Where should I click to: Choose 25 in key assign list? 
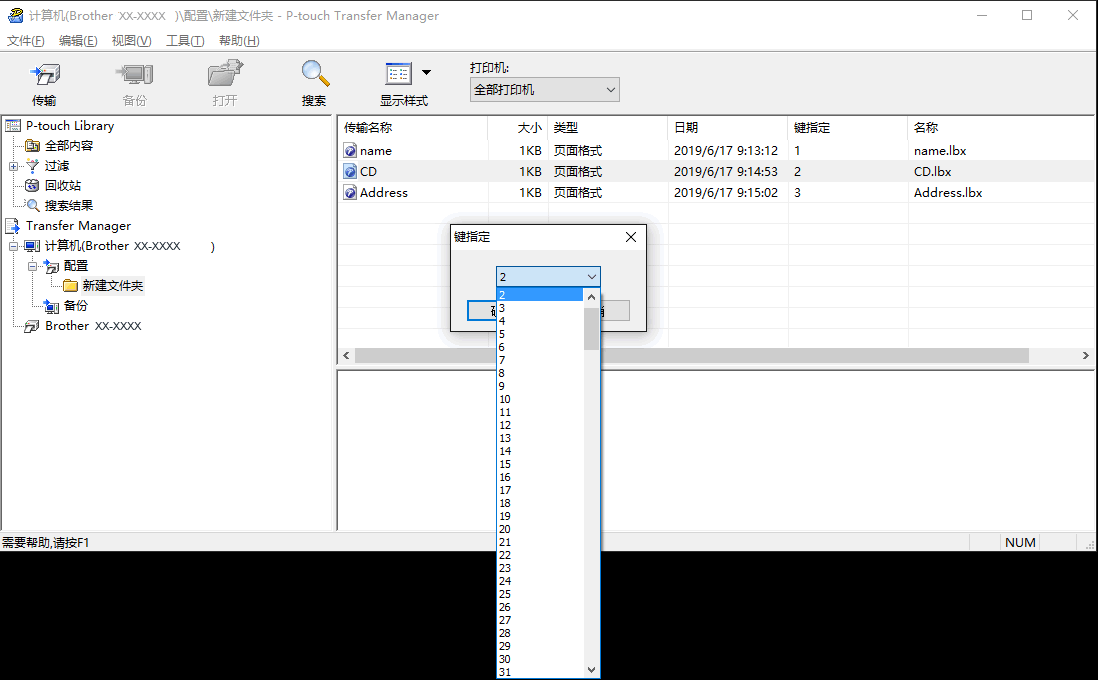540,594
